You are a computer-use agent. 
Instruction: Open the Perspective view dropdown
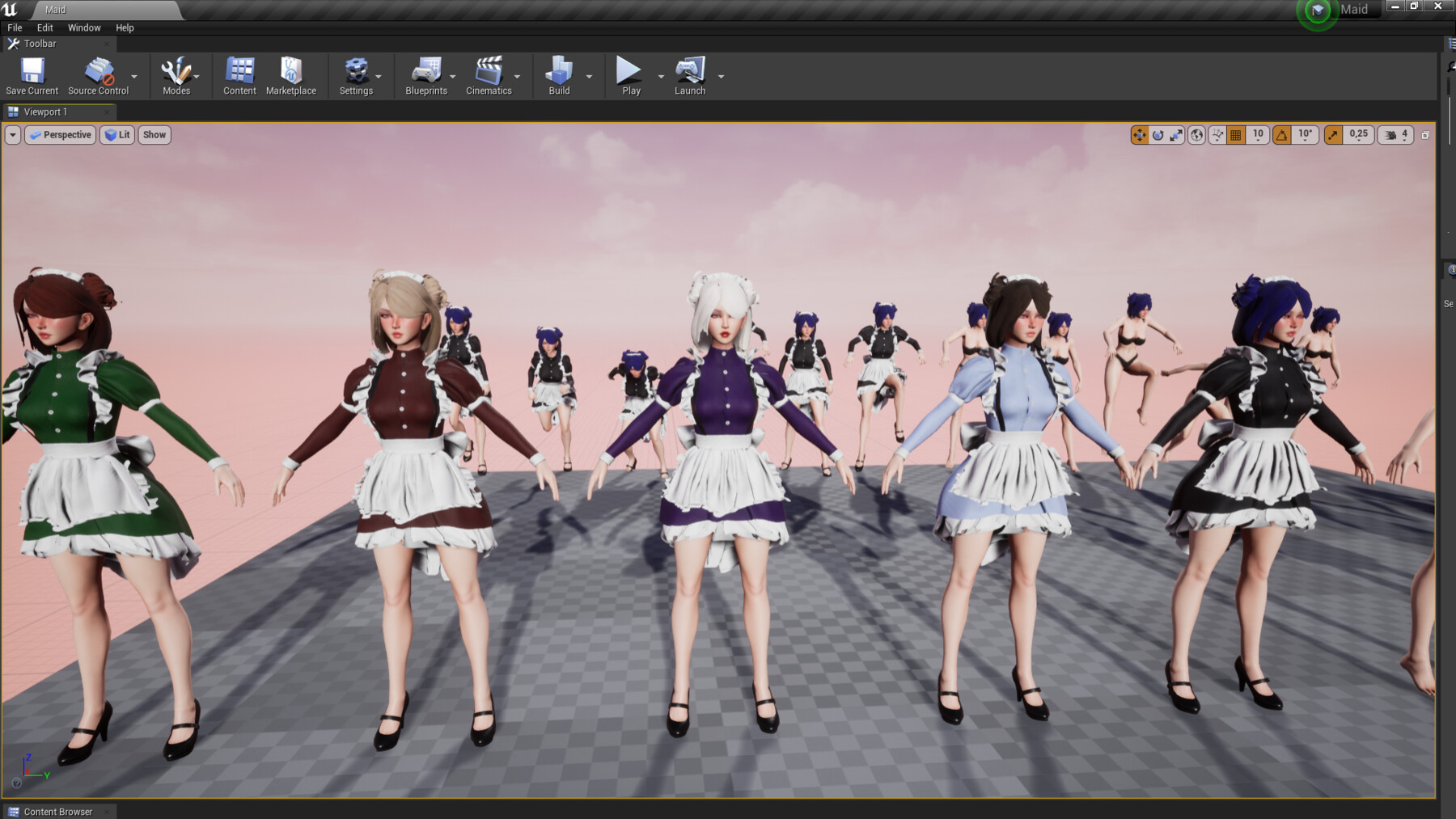pos(59,135)
